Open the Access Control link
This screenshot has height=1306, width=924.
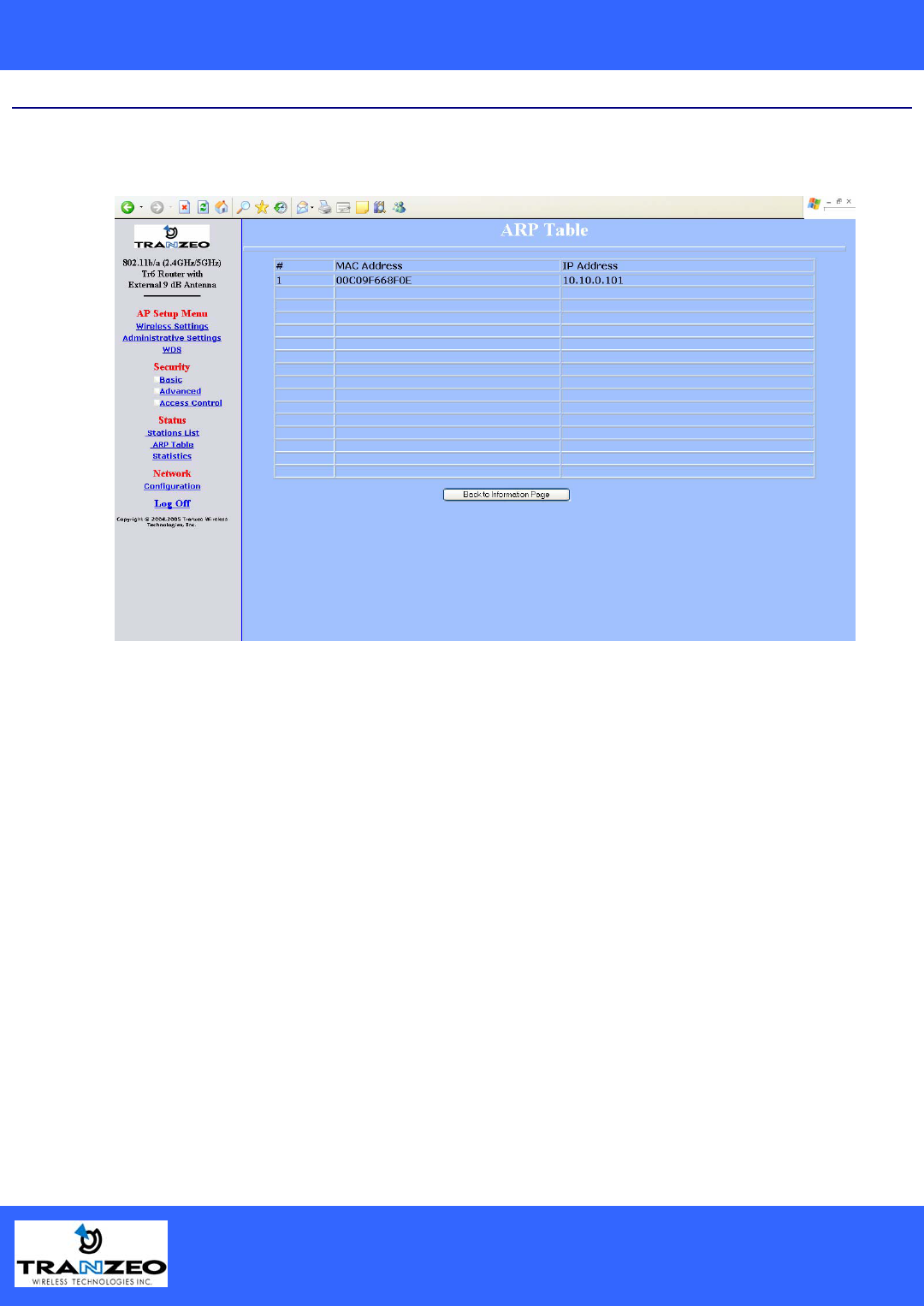coord(191,403)
